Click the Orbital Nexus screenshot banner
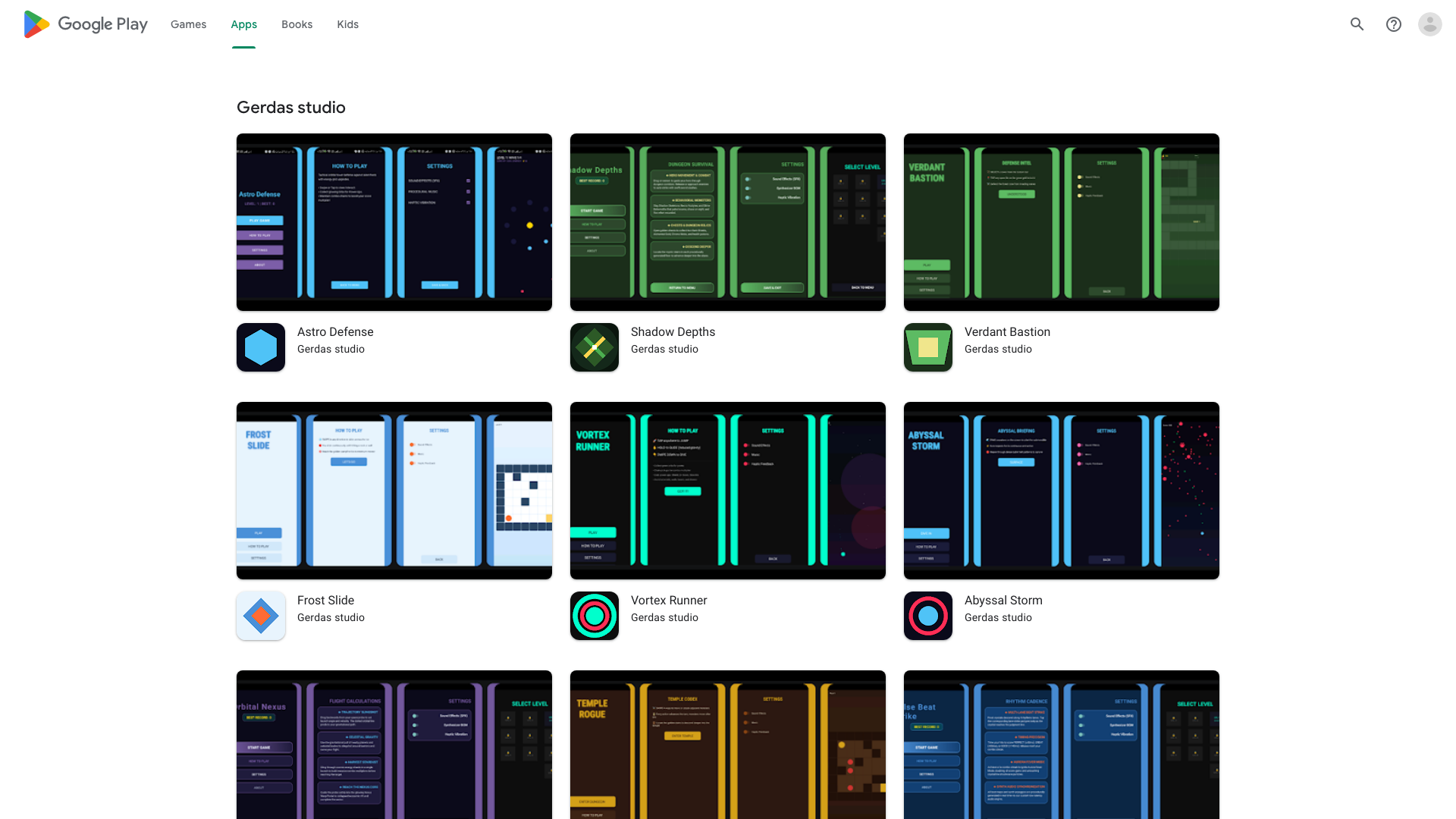The image size is (1456, 819). [x=394, y=745]
